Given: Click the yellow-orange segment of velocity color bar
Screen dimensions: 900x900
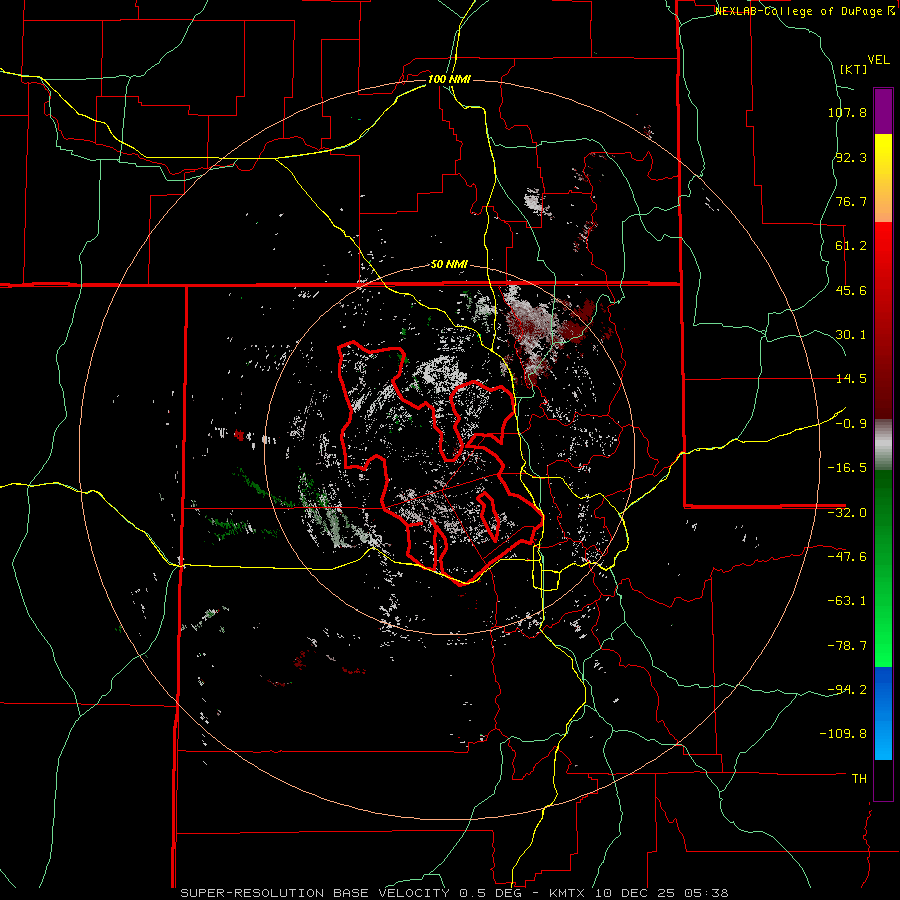Looking at the screenshot, I should pyautogui.click(x=883, y=178).
